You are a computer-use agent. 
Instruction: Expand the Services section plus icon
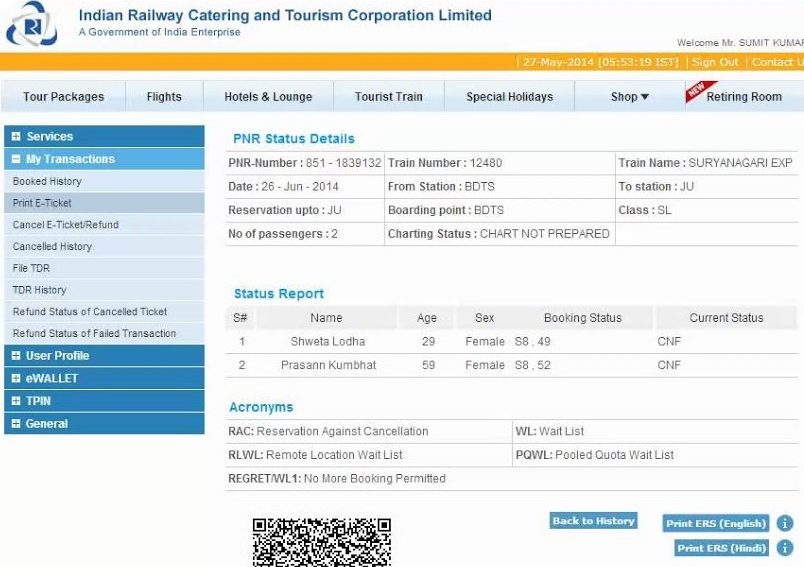click(16, 136)
